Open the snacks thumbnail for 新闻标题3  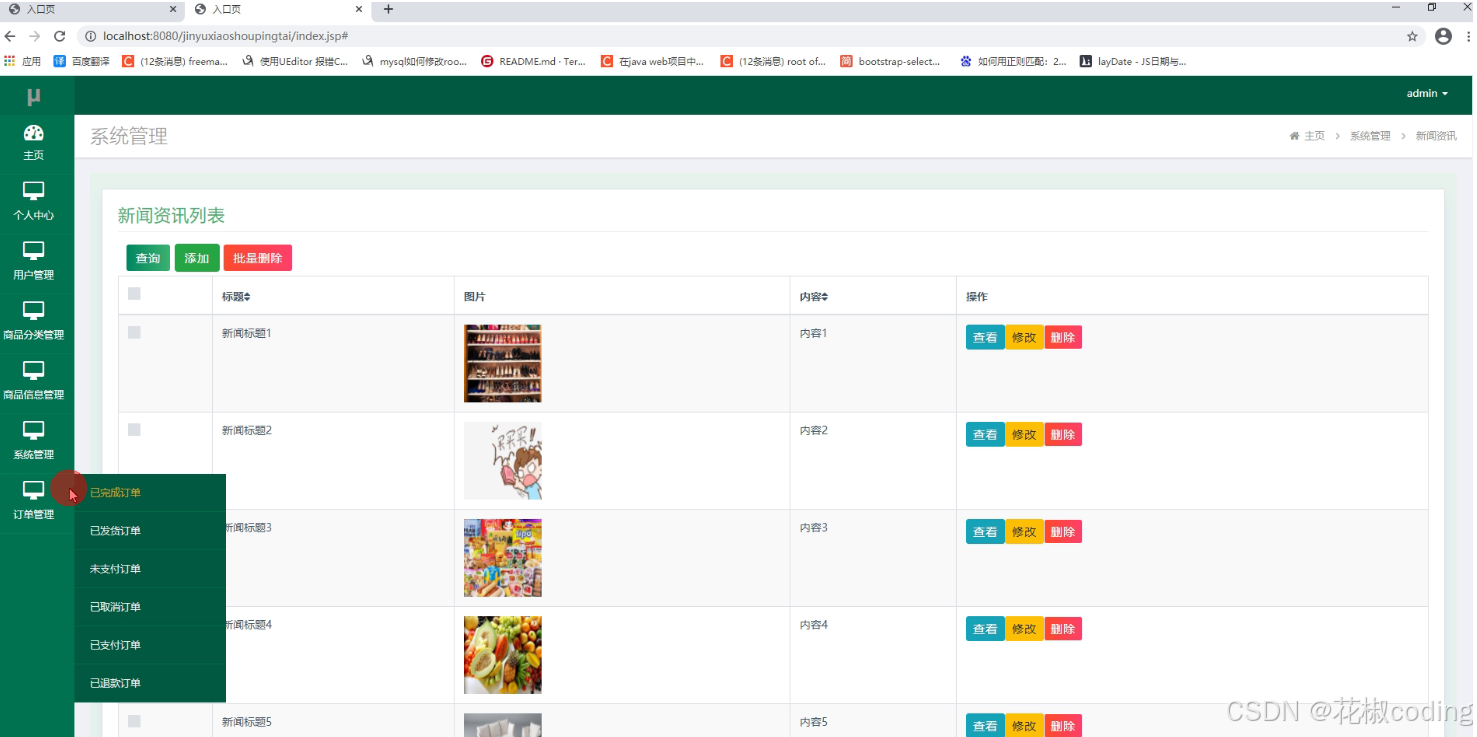pyautogui.click(x=502, y=557)
